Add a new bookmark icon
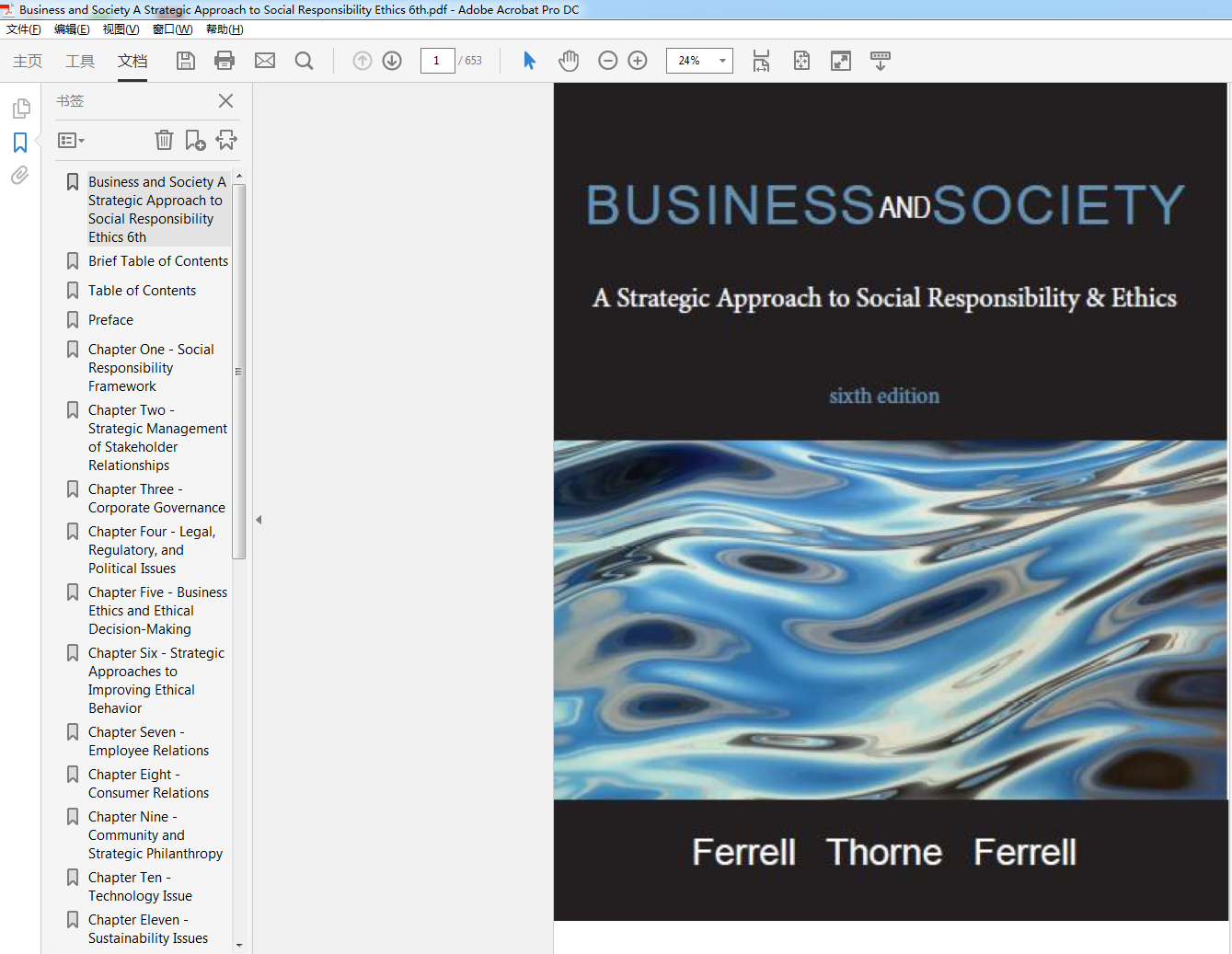The height and width of the screenshot is (954, 1232). click(x=195, y=140)
